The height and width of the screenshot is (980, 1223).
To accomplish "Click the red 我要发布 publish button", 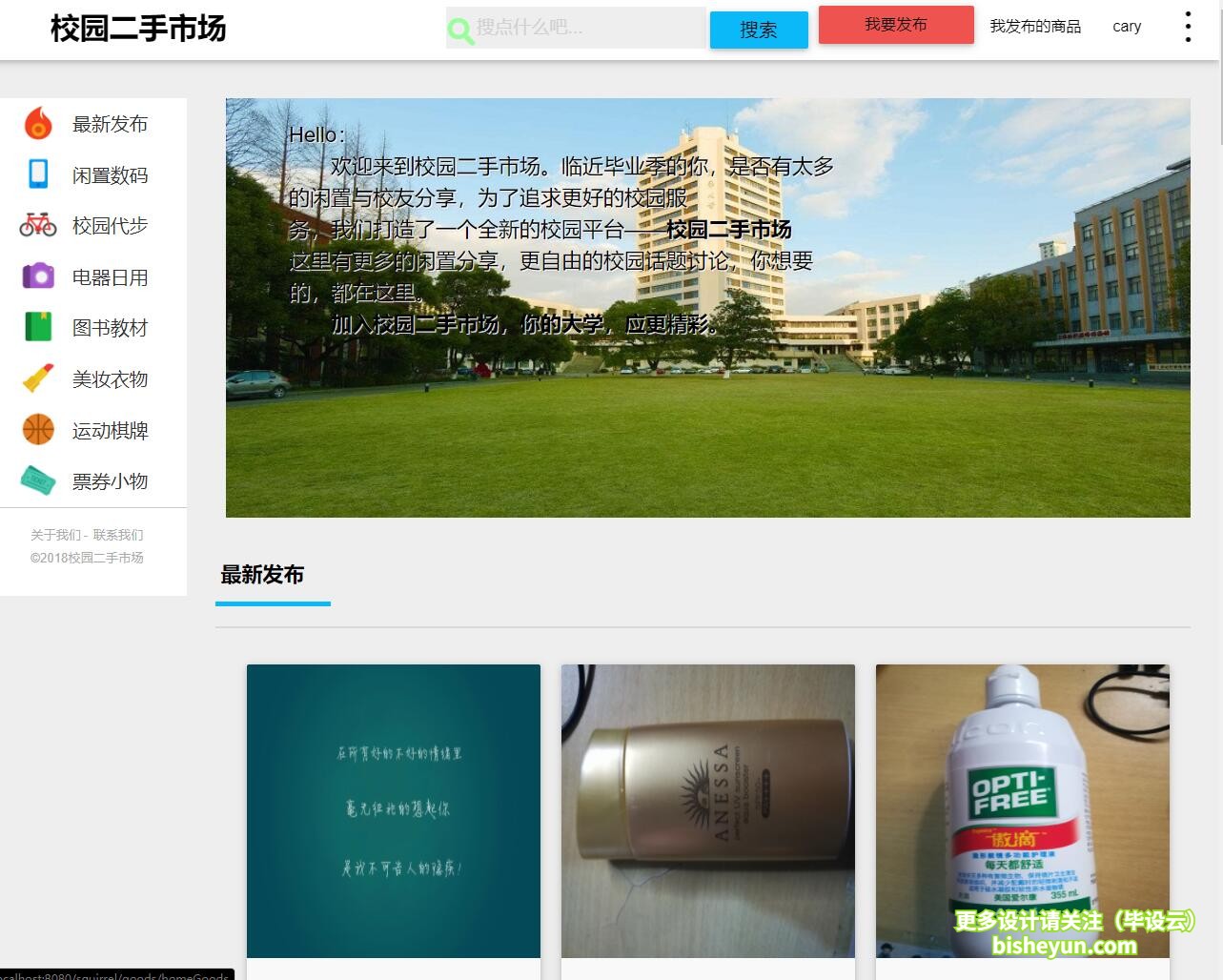I will tap(894, 25).
